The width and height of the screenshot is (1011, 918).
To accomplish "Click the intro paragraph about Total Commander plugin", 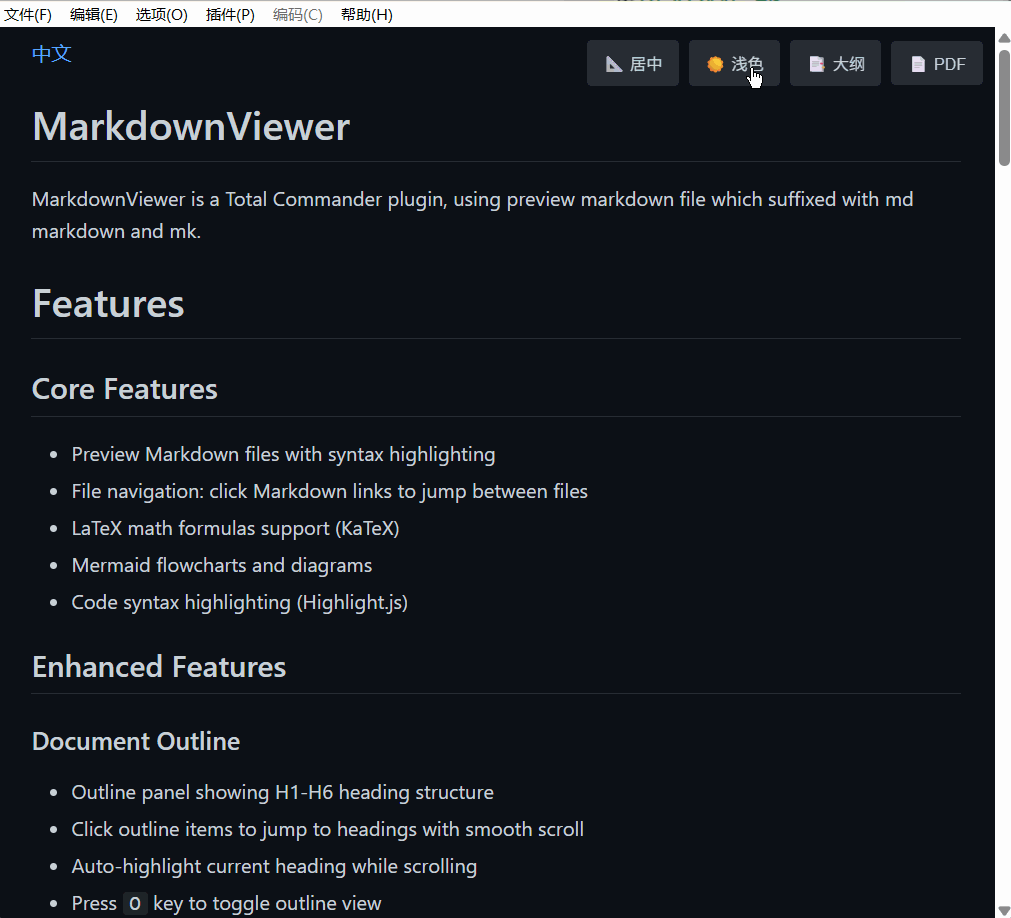I will pyautogui.click(x=472, y=215).
